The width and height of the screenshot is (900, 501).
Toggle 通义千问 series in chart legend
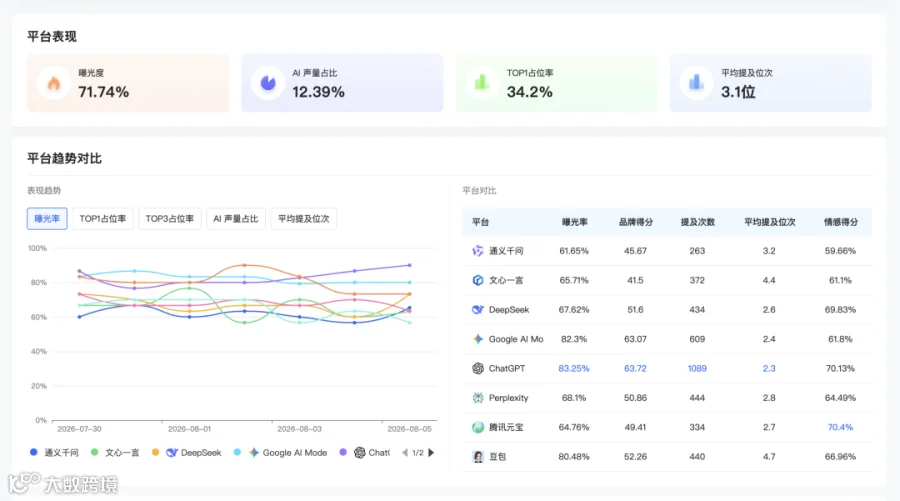[x=54, y=453]
